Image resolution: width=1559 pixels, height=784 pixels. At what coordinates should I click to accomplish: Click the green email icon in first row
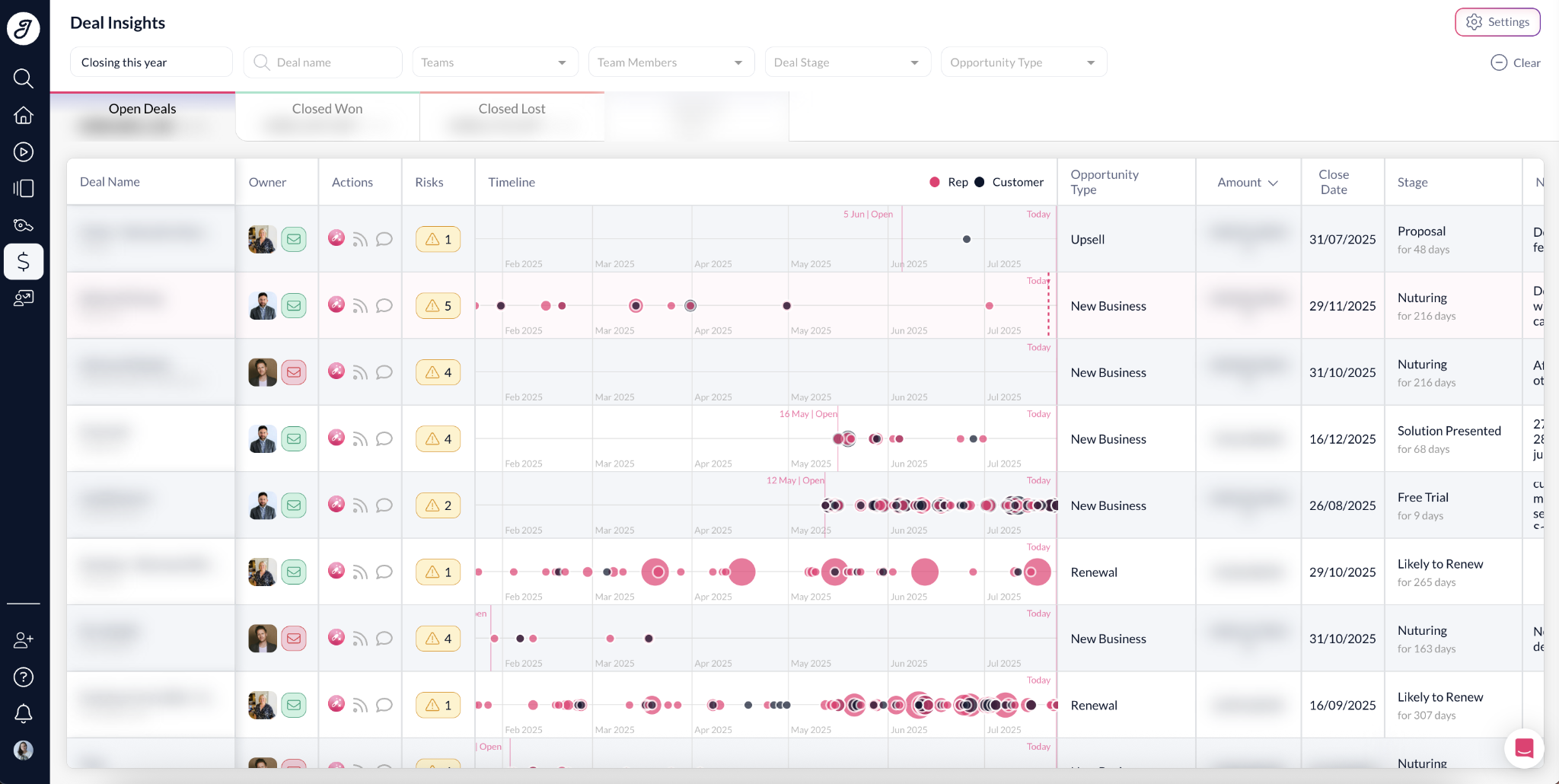coord(294,239)
